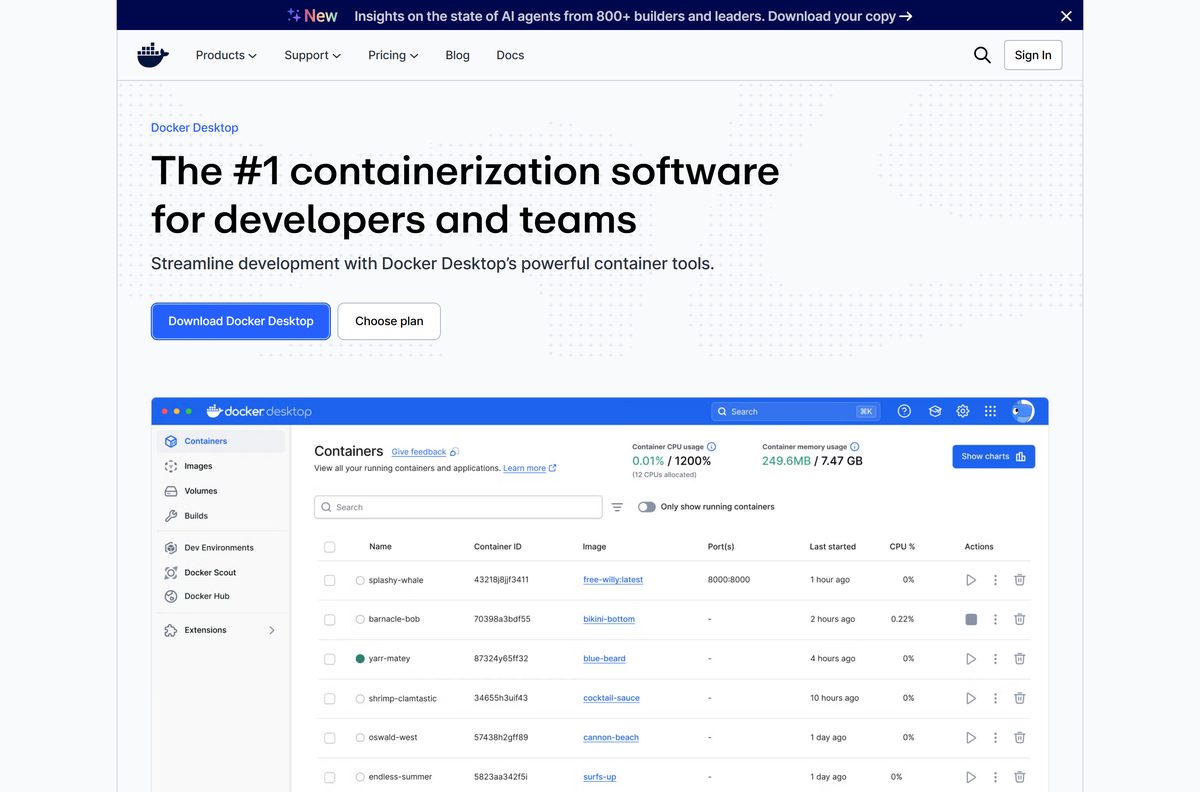Open the bikini-bottom image link

609,619
